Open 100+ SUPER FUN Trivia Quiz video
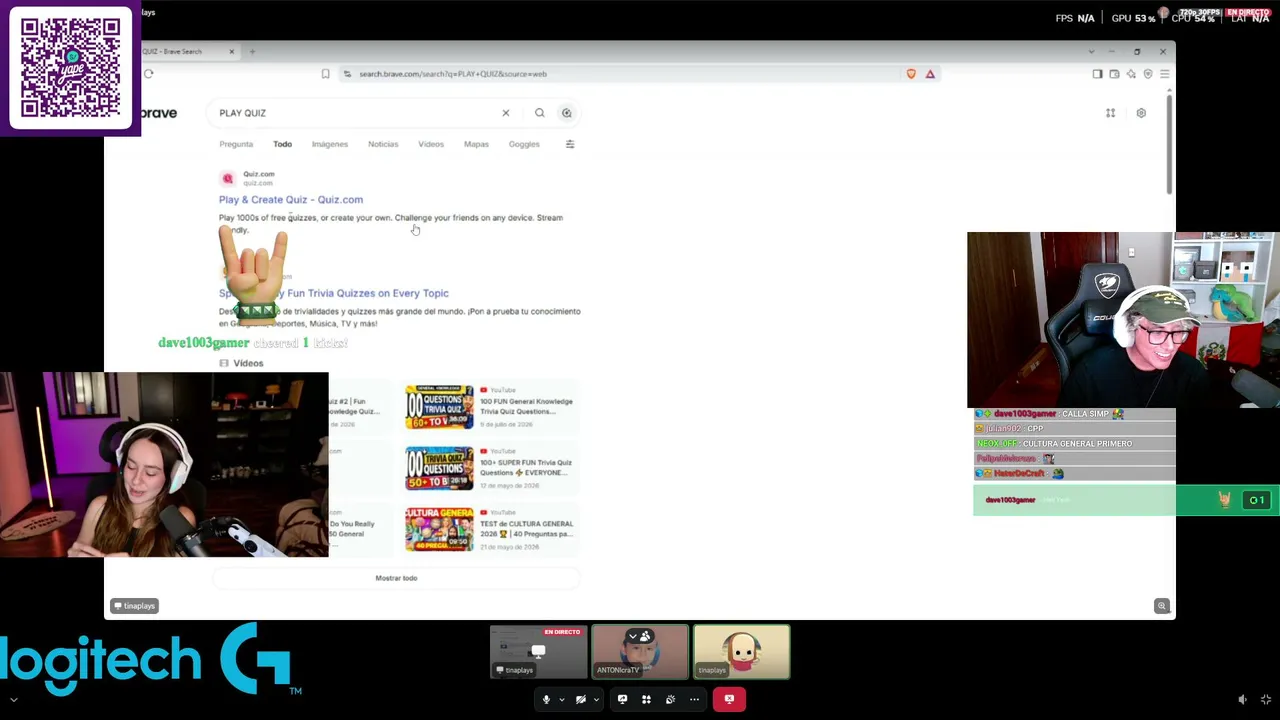 point(526,467)
